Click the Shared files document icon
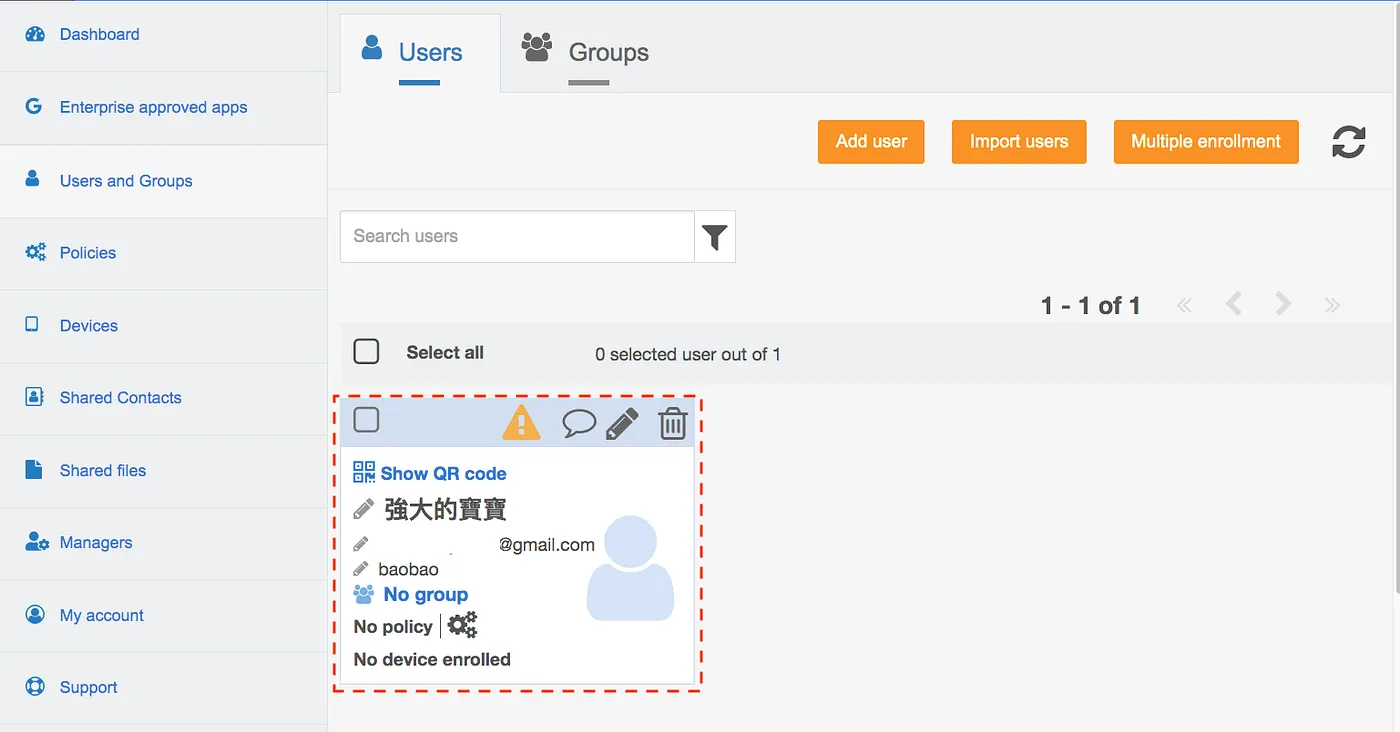Viewport: 1400px width, 732px height. (34, 469)
